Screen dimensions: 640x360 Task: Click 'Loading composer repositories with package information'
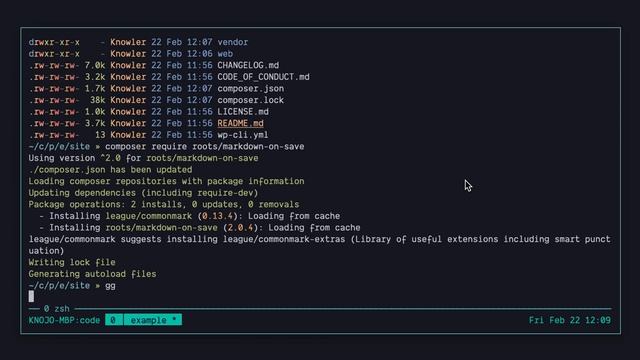pos(166,181)
